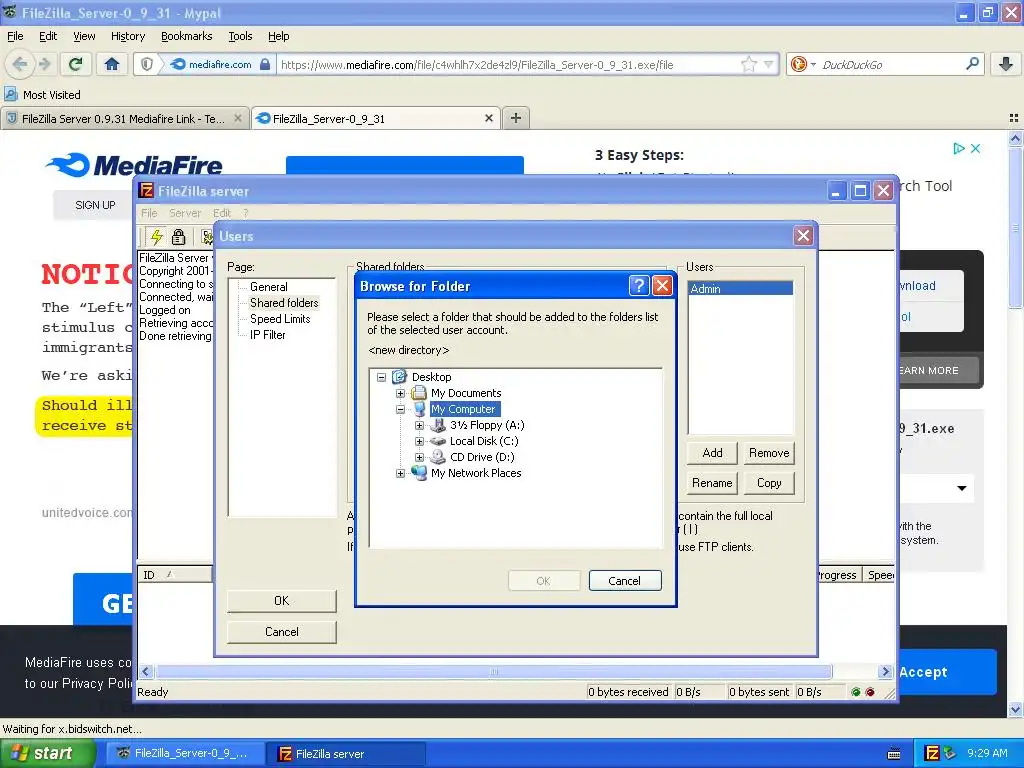Viewport: 1024px width, 768px height.
Task: Select the General page in Users dialog
Action: (268, 287)
